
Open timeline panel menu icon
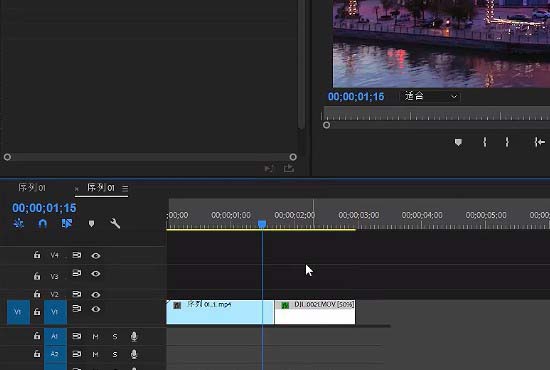(x=125, y=188)
